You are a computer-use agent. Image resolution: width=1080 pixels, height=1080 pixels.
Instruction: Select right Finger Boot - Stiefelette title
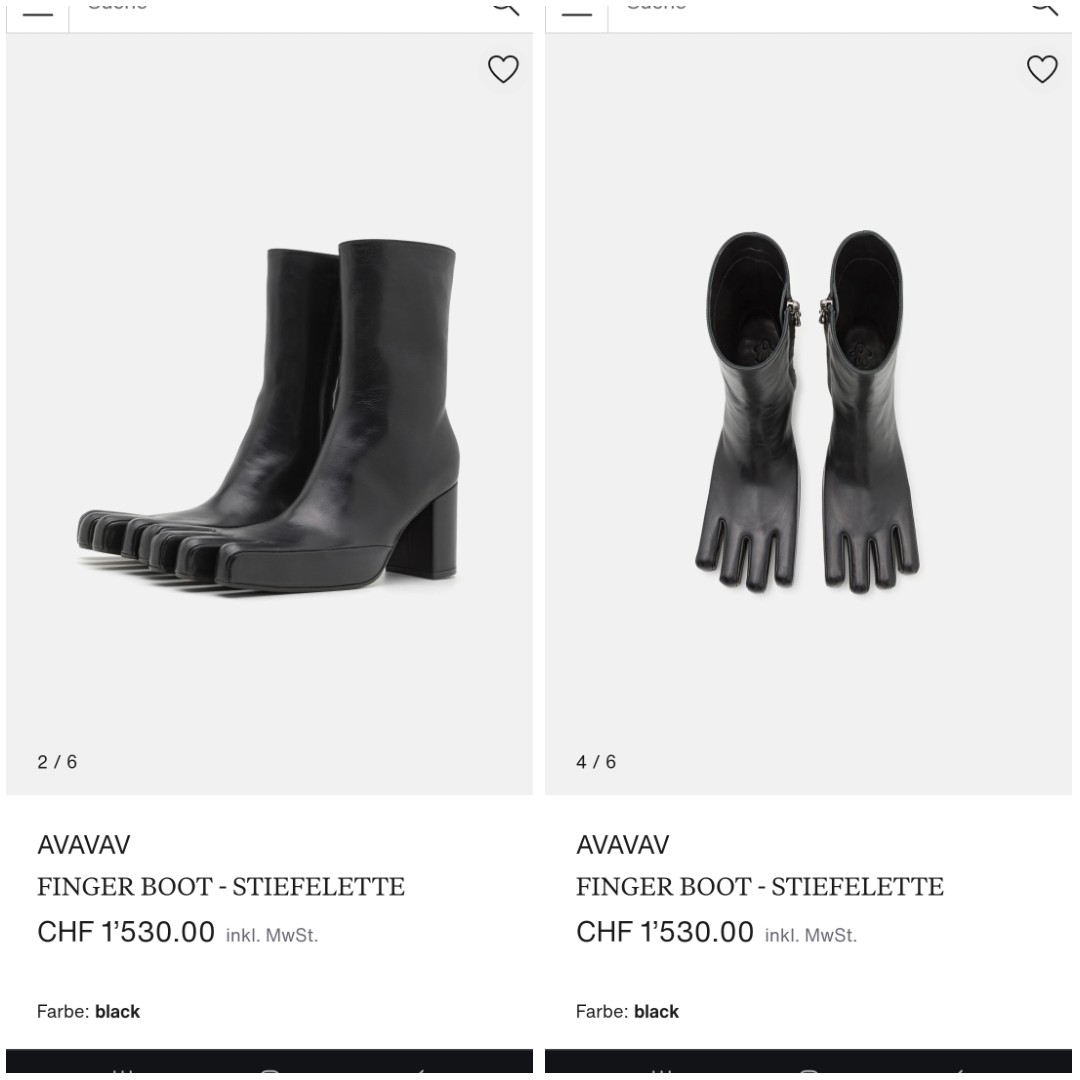point(760,886)
